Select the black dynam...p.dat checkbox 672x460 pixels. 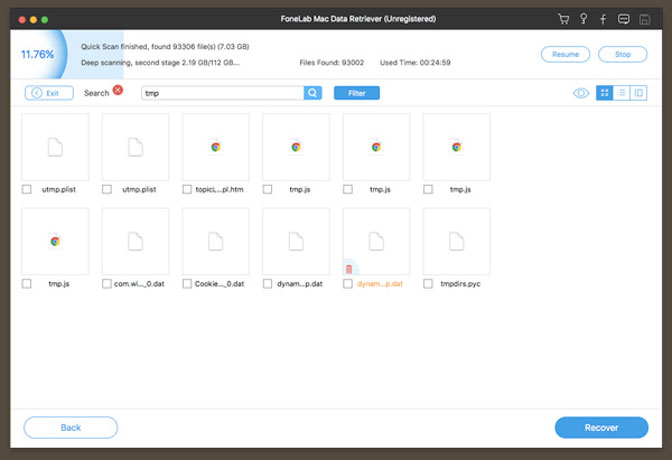click(267, 284)
